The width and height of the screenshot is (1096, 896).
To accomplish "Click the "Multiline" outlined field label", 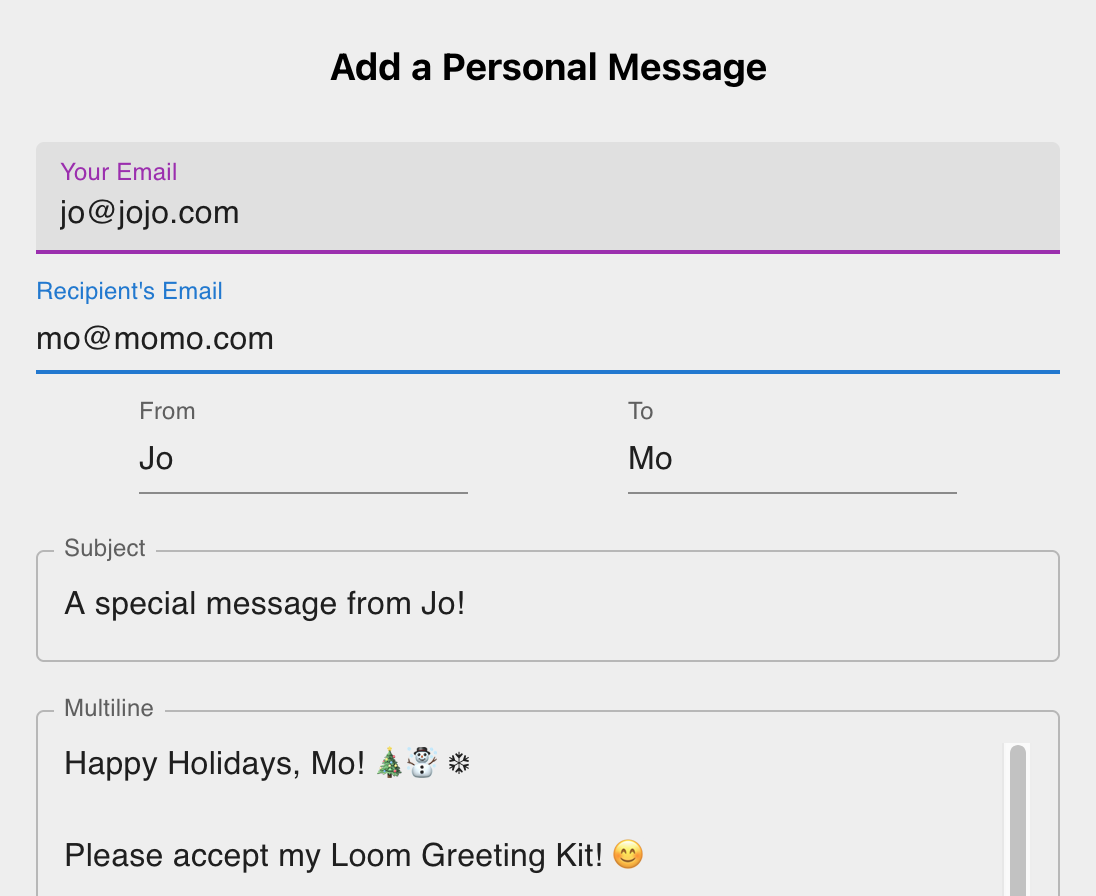I will click(109, 708).
